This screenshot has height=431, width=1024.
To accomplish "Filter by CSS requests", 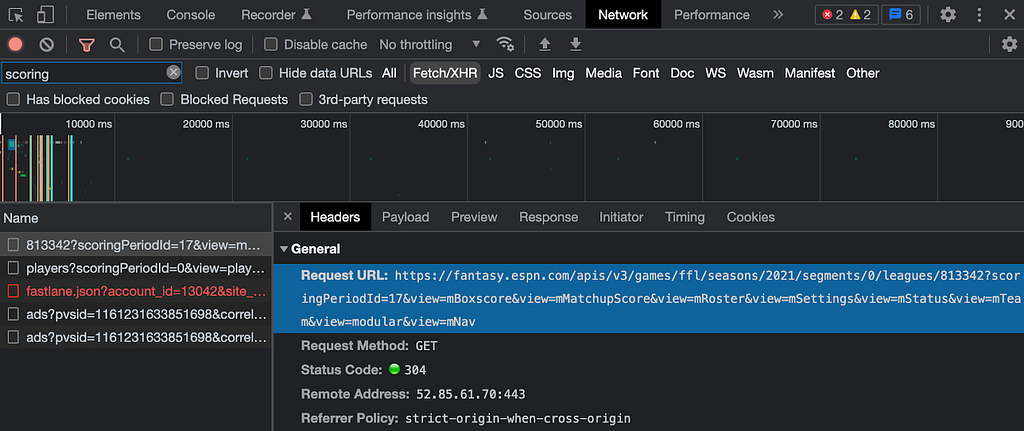I will tap(528, 72).
